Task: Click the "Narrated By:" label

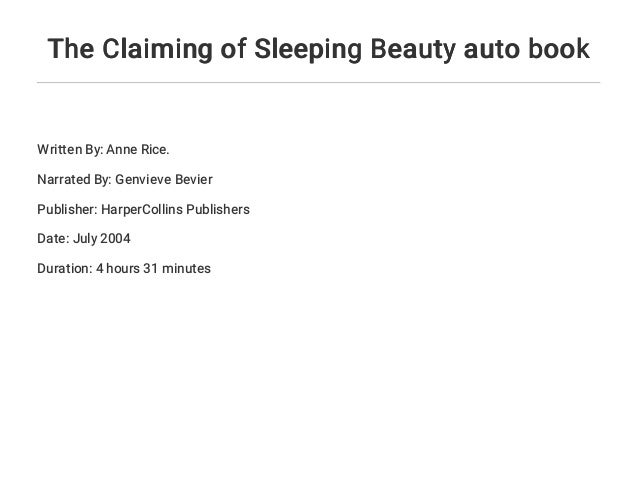Action: (x=74, y=179)
